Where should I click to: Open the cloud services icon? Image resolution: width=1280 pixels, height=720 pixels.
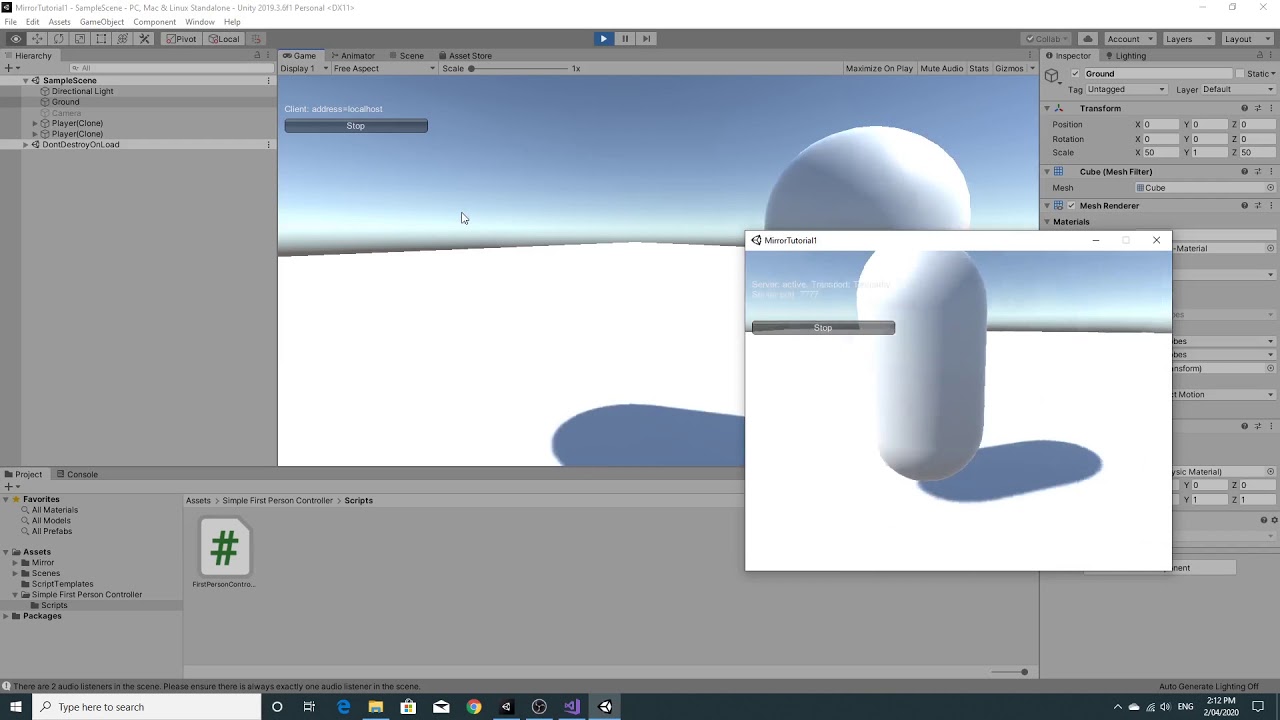1088,39
